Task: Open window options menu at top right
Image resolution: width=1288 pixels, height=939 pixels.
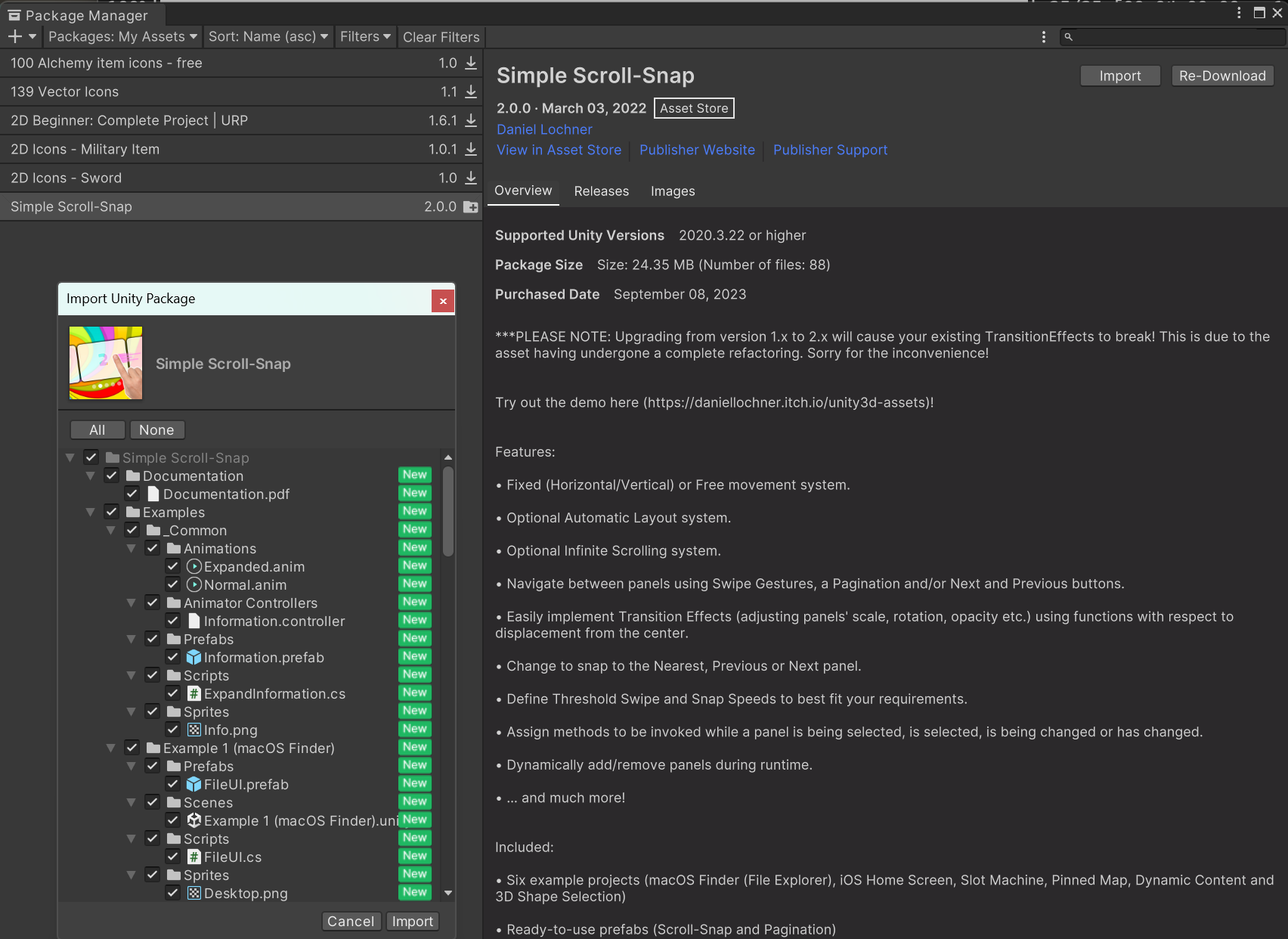Action: pyautogui.click(x=1239, y=12)
